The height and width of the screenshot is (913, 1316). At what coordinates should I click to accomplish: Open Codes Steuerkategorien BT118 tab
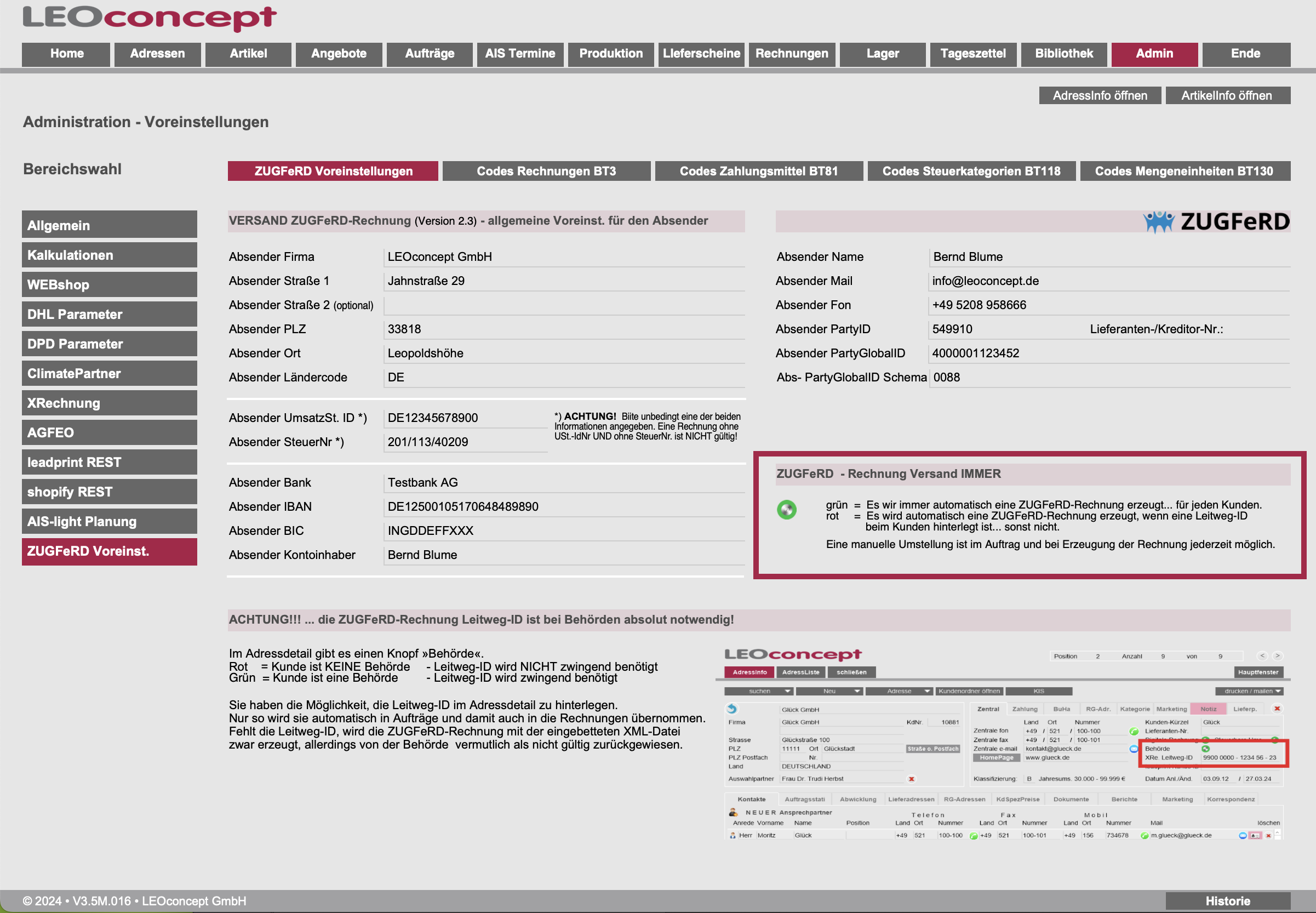[x=971, y=171]
